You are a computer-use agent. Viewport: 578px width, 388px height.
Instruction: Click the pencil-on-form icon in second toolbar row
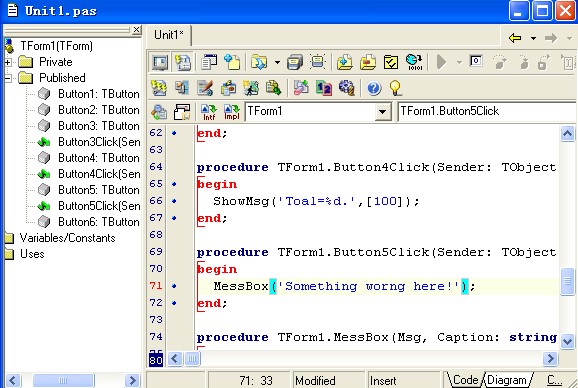coord(205,88)
